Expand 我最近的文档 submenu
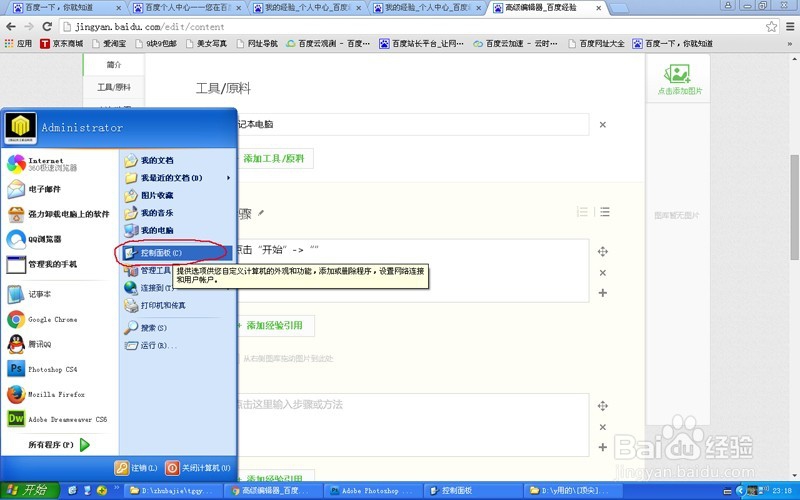Image resolution: width=800 pixels, height=500 pixels. pos(178,178)
